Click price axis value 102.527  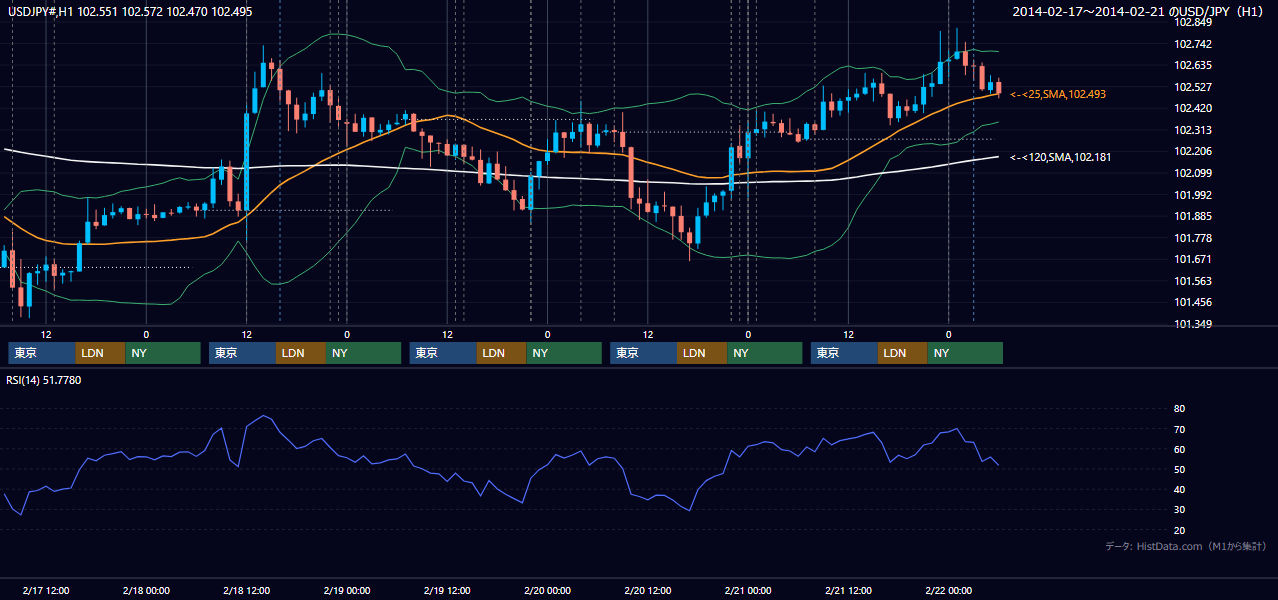(1193, 87)
